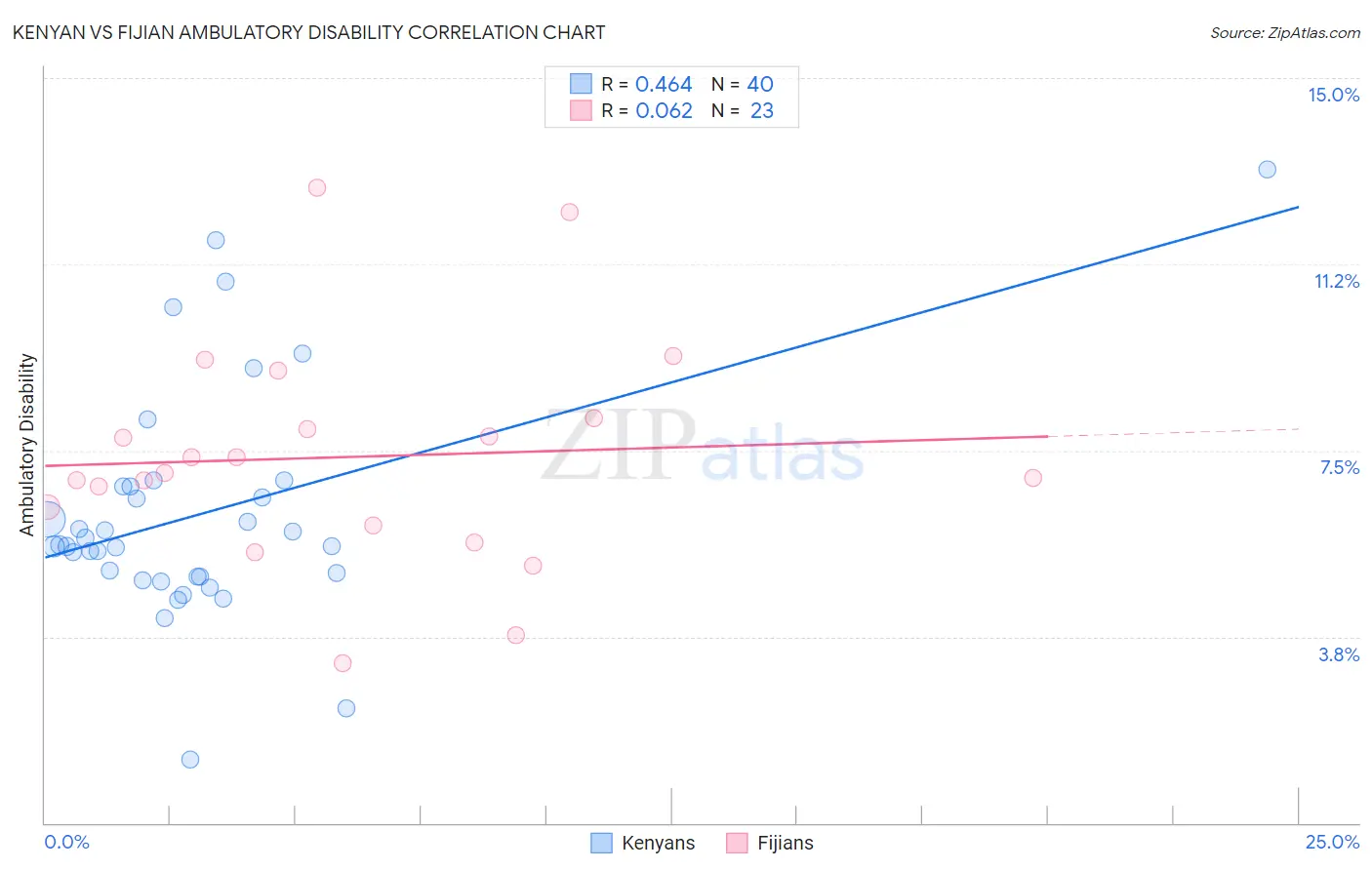The height and width of the screenshot is (870, 1372).
Task: Click the rightmost pink Fijian data point
Action: (x=1033, y=478)
